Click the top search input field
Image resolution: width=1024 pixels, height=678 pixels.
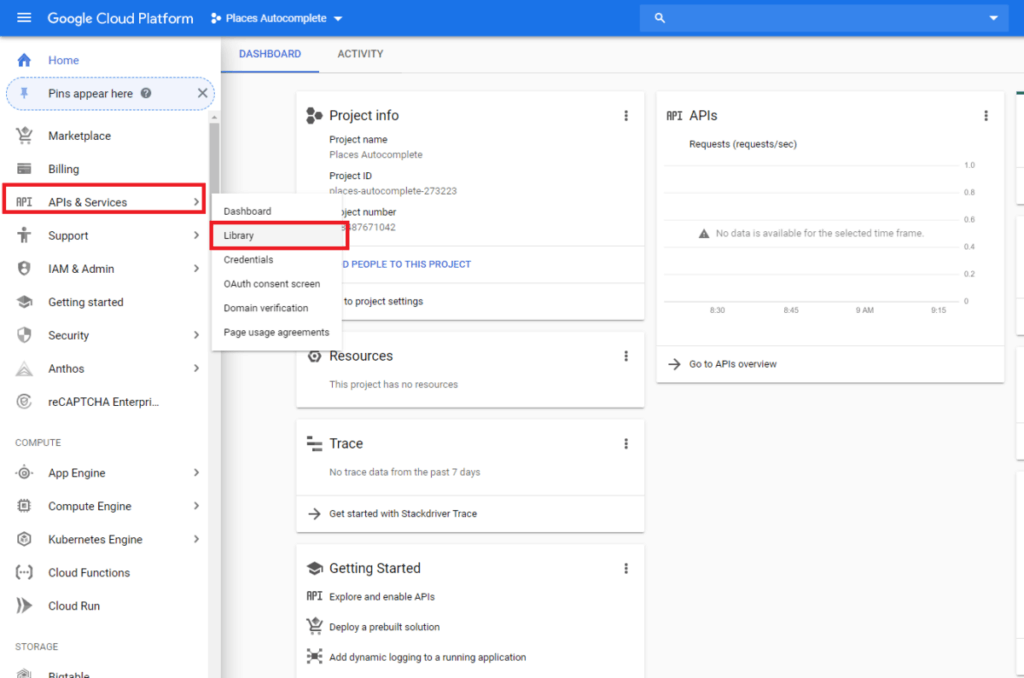coord(820,18)
